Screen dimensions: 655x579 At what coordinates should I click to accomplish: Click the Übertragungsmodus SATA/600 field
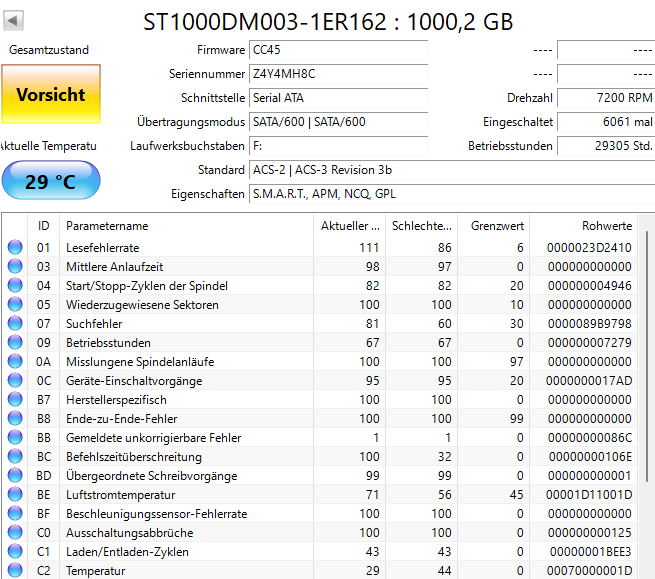click(x=338, y=122)
